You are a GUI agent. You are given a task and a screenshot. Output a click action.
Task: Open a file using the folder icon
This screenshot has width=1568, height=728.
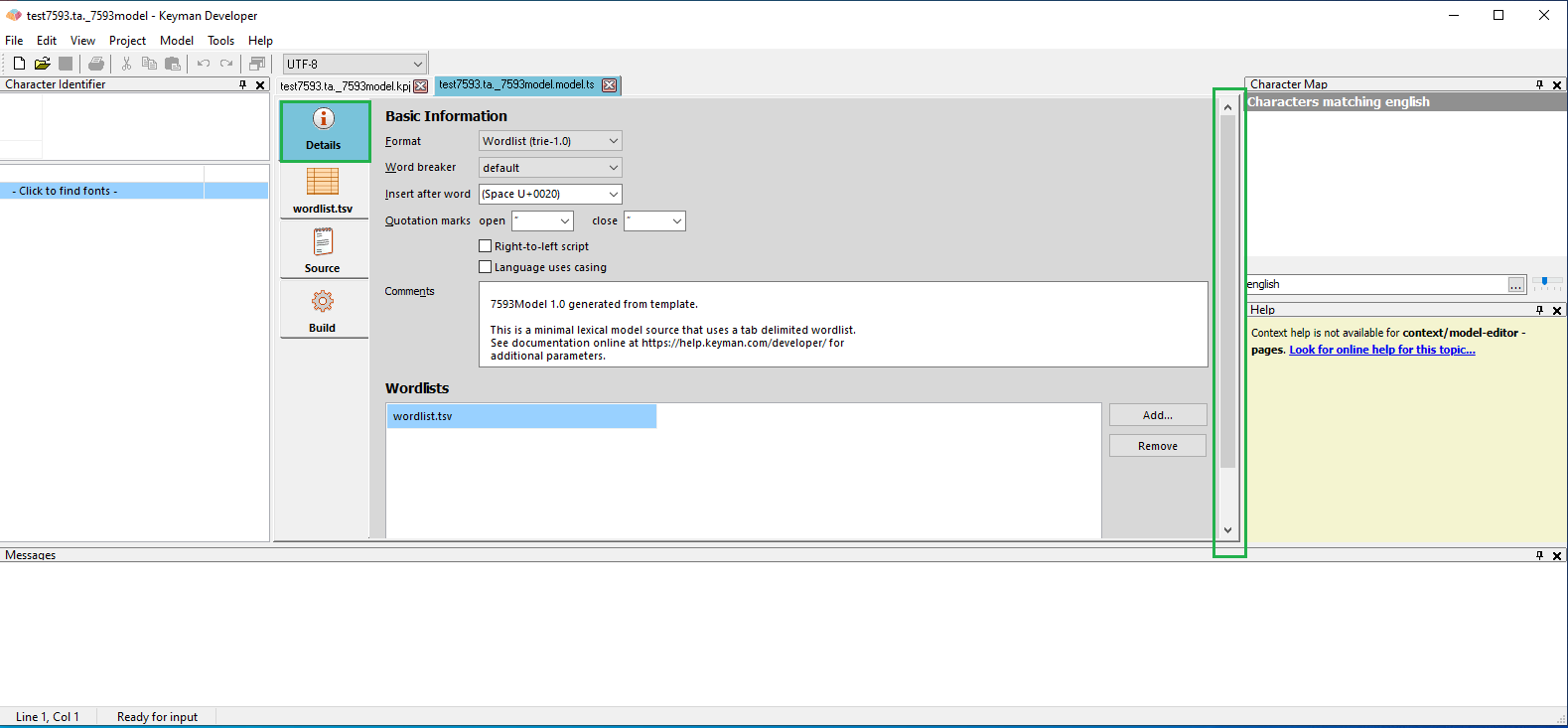pyautogui.click(x=42, y=64)
